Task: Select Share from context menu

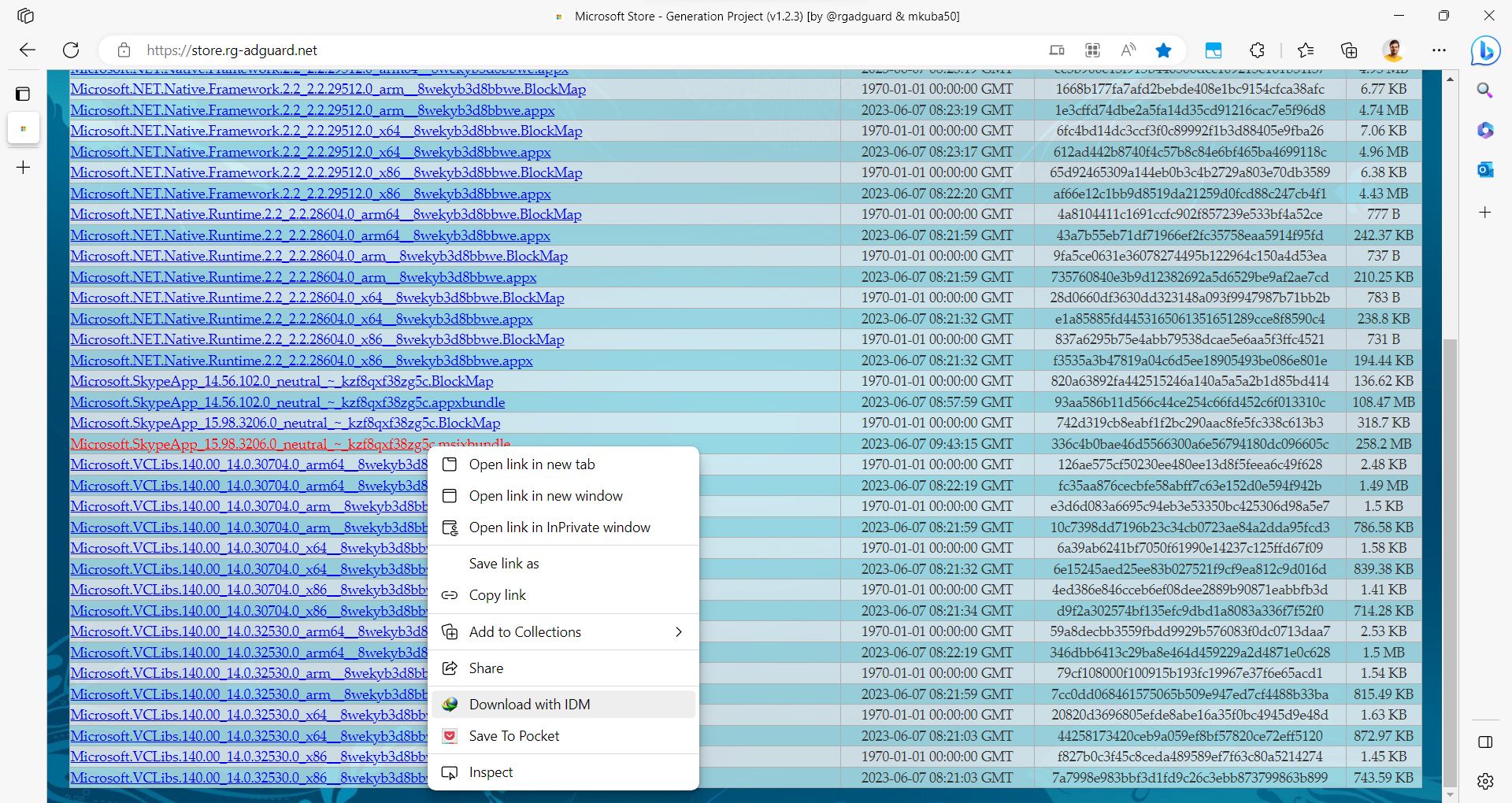Action: tap(564, 668)
